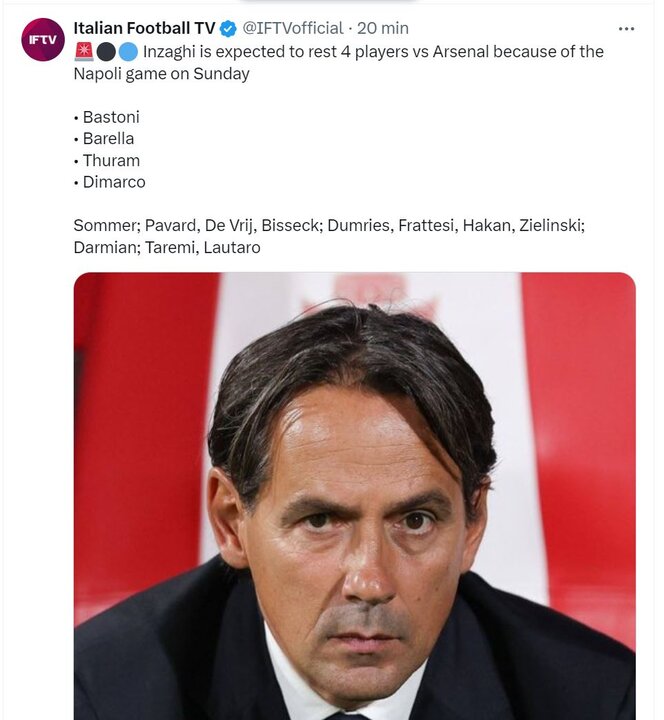Click the lineup line starting with Sommer
The width and height of the screenshot is (664, 720).
pyautogui.click(x=329, y=225)
